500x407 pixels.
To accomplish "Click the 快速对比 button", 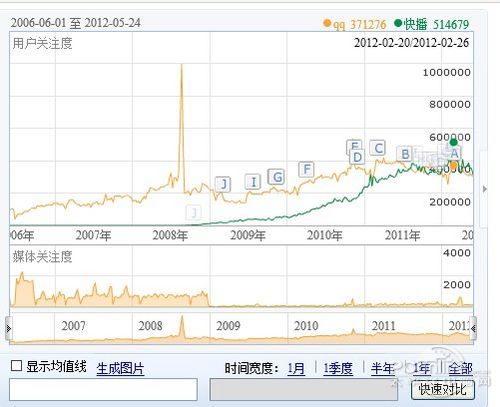I will click(x=443, y=390).
